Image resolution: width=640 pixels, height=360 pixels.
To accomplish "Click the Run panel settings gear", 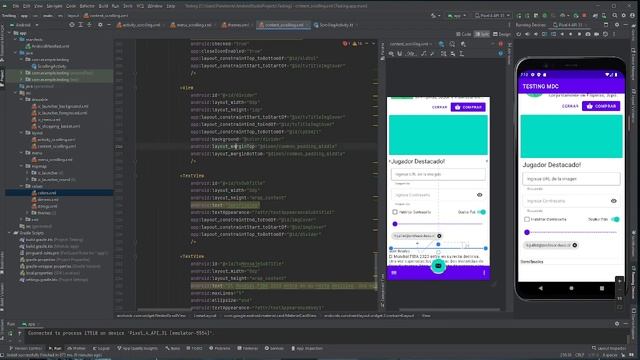I will (617, 324).
